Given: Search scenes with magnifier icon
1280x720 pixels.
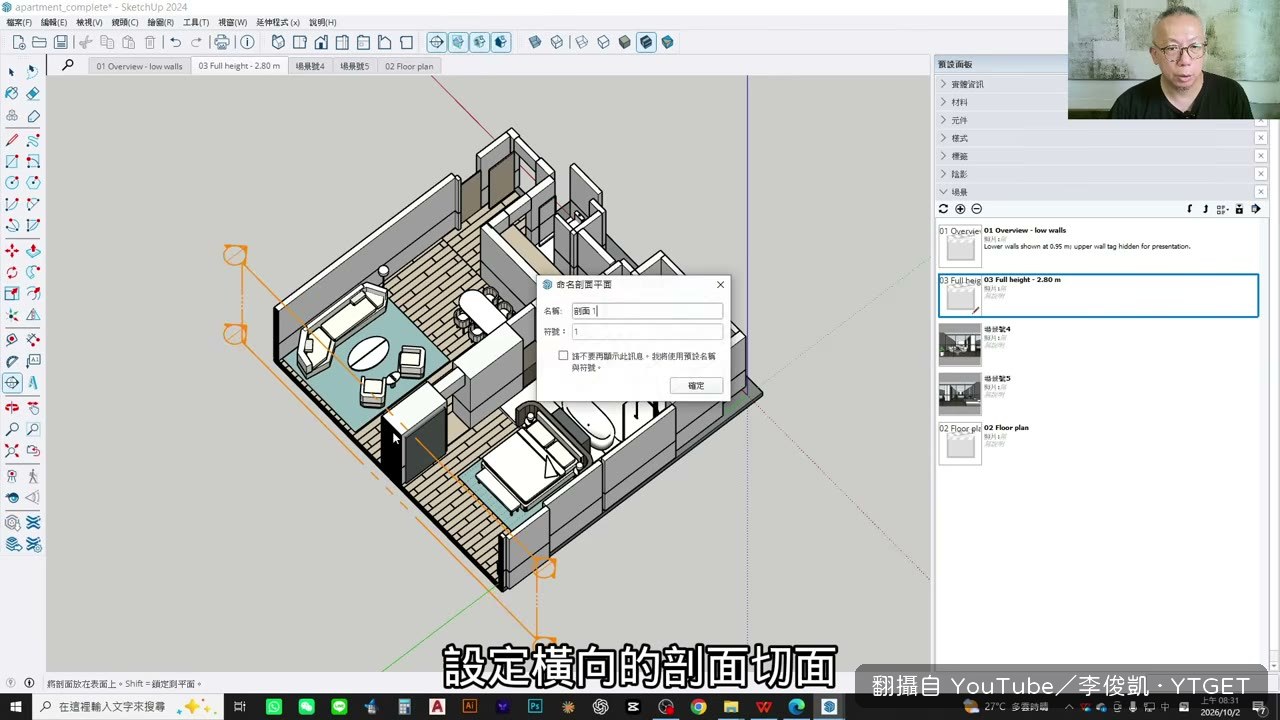Looking at the screenshot, I should click(68, 66).
